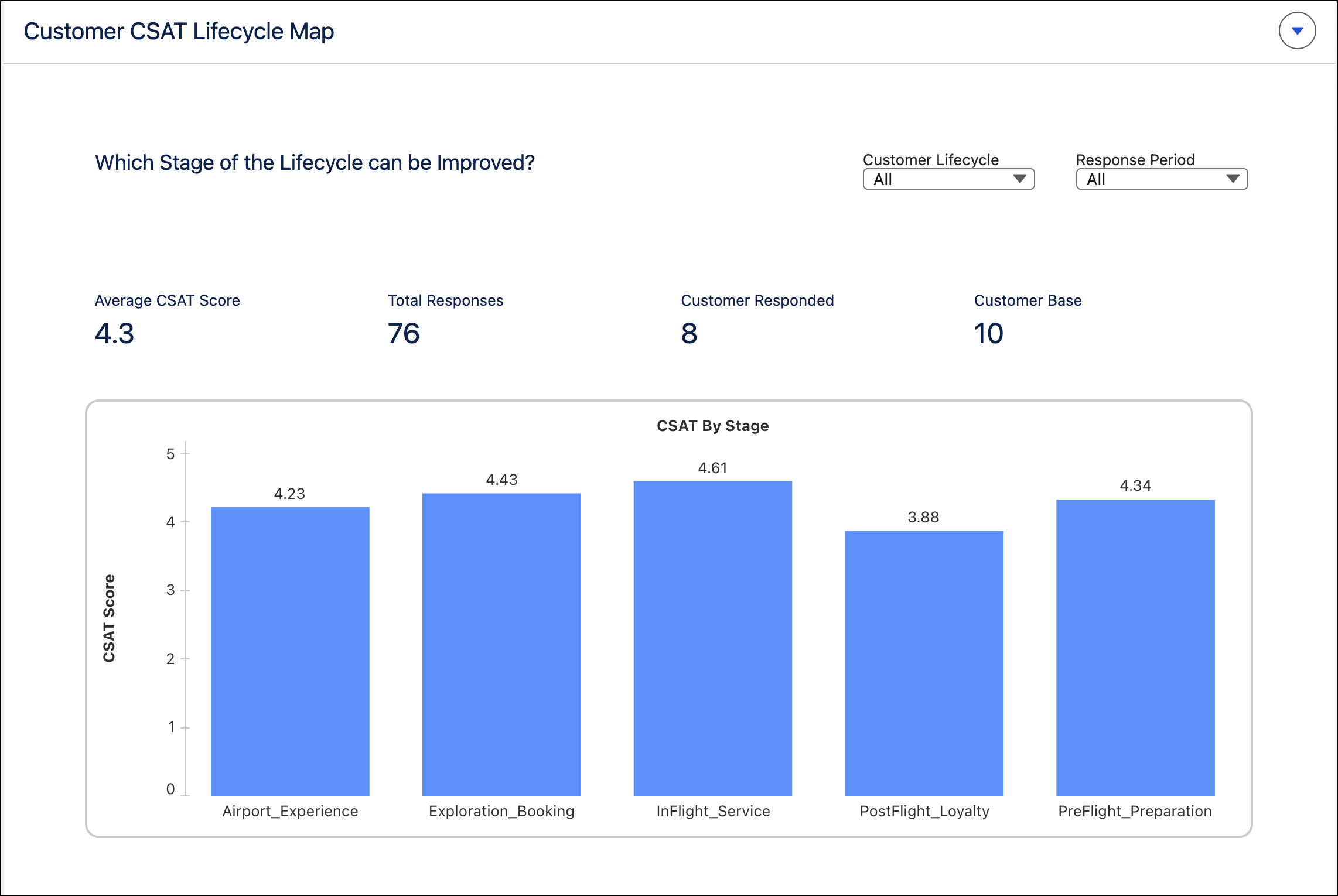The image size is (1338, 896).
Task: Open the dashboard actions menu arrow
Action: (1297, 30)
